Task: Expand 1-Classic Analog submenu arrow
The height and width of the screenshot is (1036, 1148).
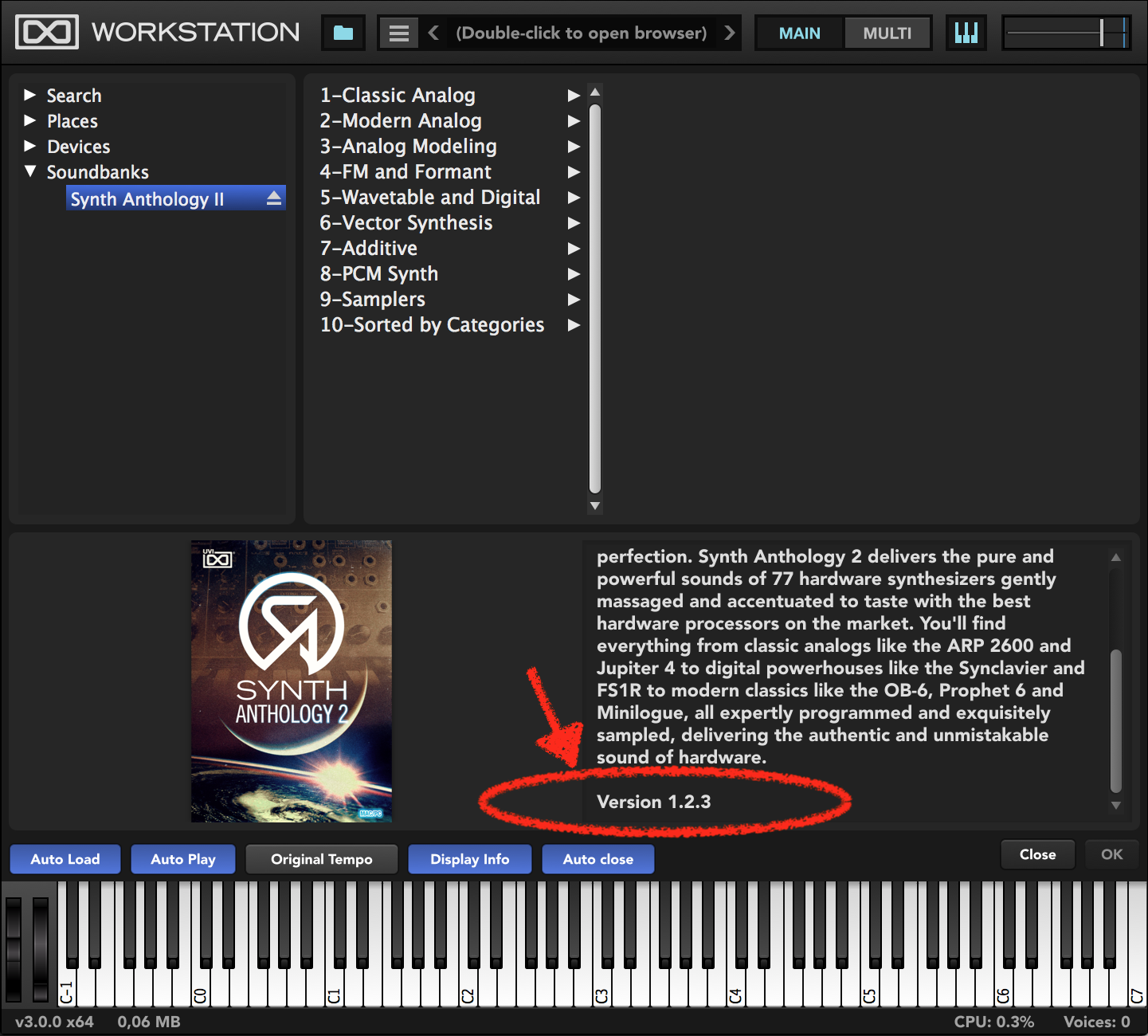Action: click(x=574, y=96)
